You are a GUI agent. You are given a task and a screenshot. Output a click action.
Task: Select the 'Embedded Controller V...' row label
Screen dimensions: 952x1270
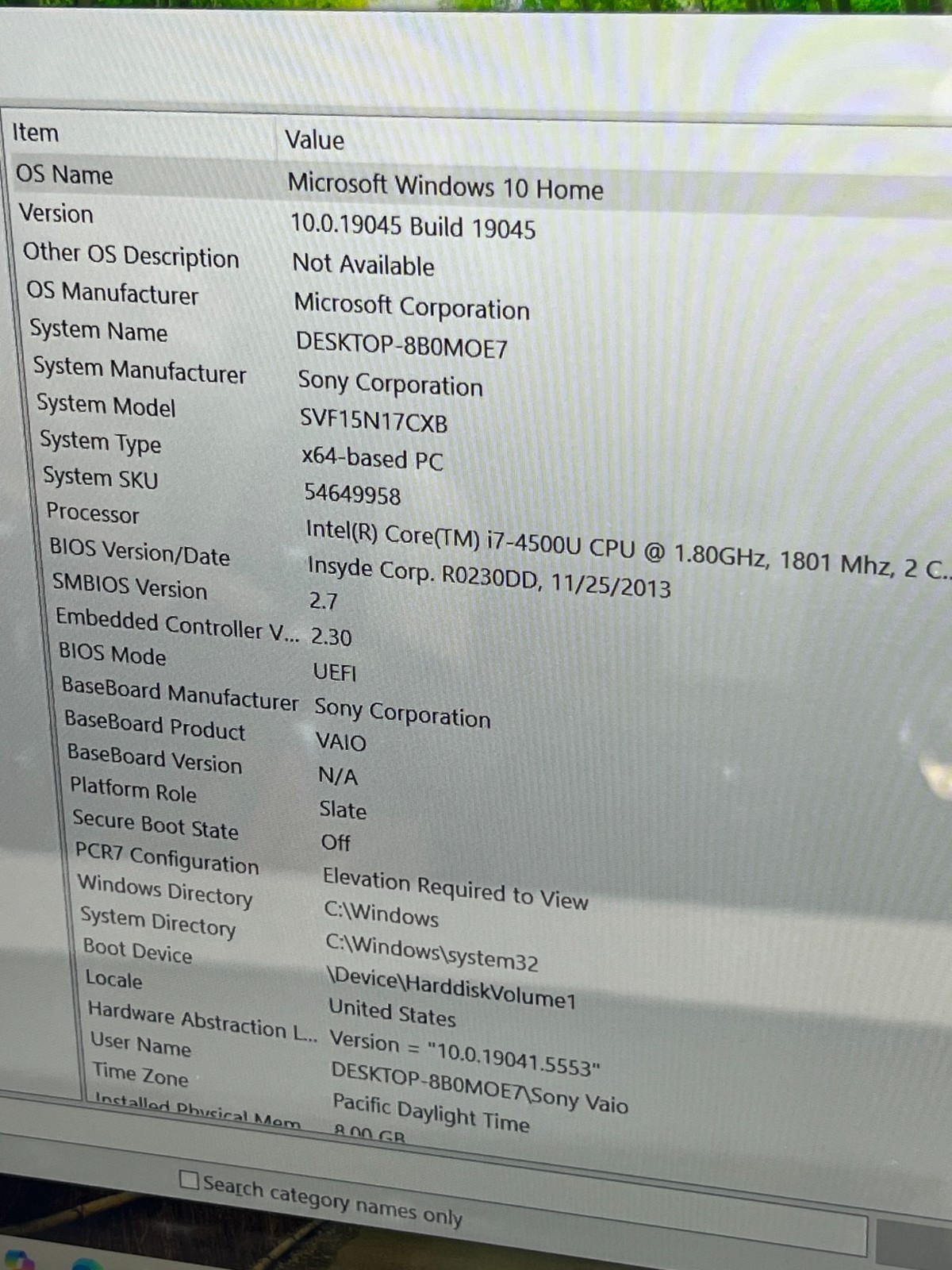[178, 624]
